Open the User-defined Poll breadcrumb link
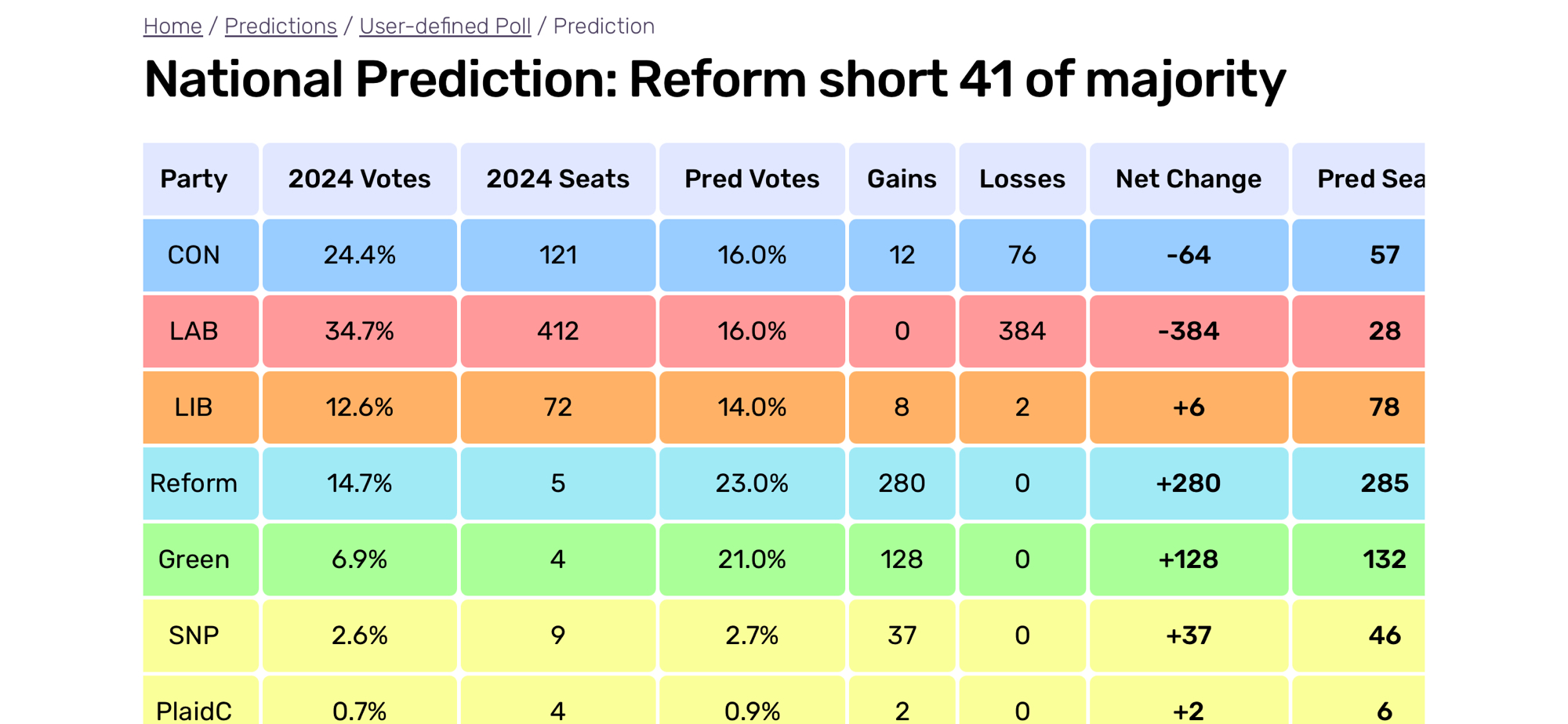 point(445,26)
